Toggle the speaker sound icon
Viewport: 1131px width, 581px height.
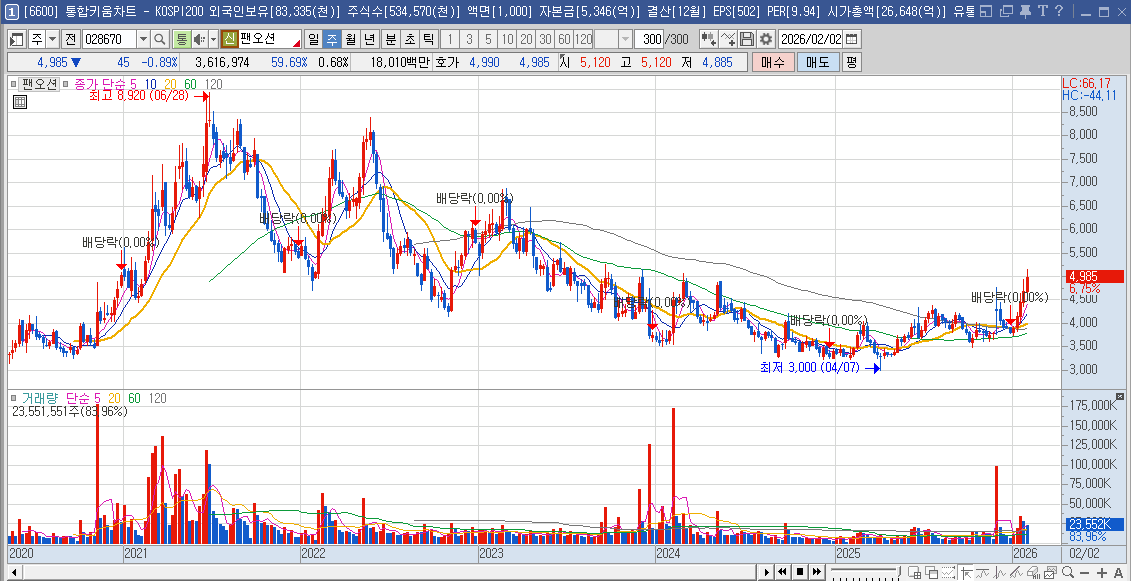(201, 39)
